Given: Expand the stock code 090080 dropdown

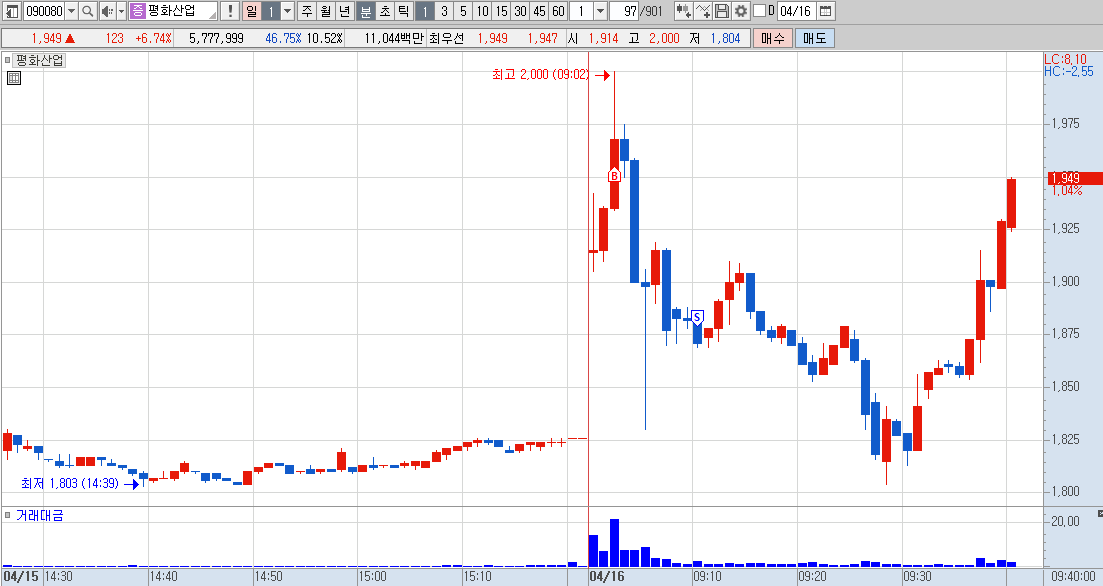Looking at the screenshot, I should click(x=71, y=11).
